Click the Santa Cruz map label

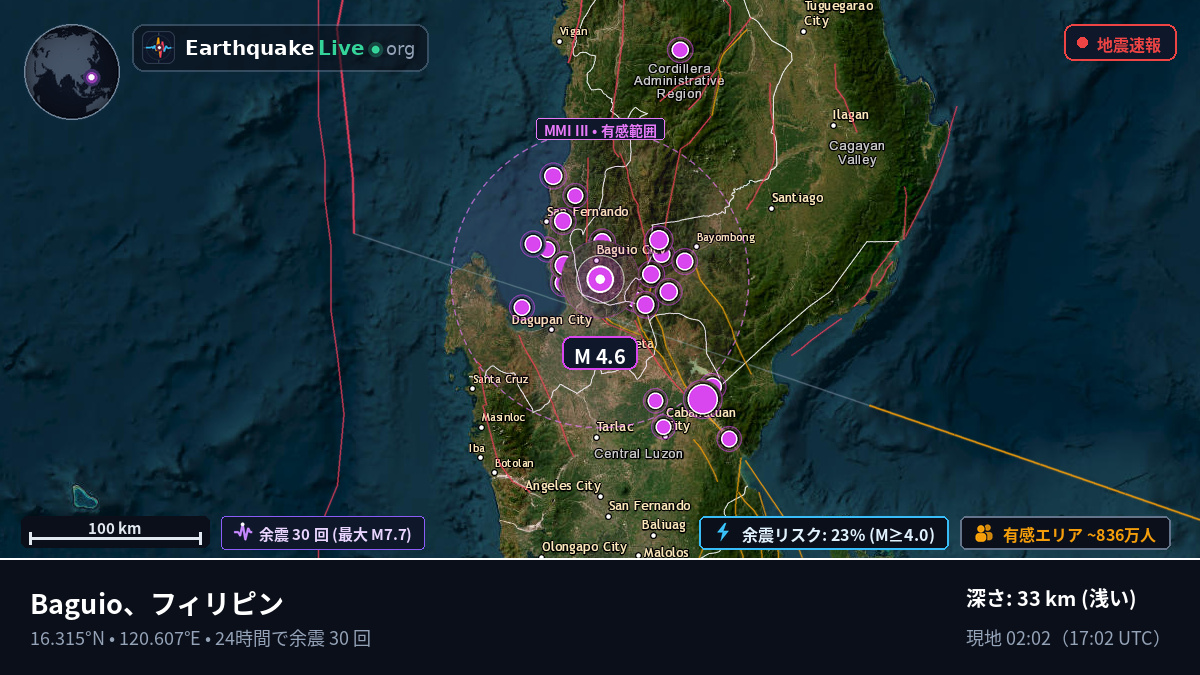pyautogui.click(x=501, y=379)
